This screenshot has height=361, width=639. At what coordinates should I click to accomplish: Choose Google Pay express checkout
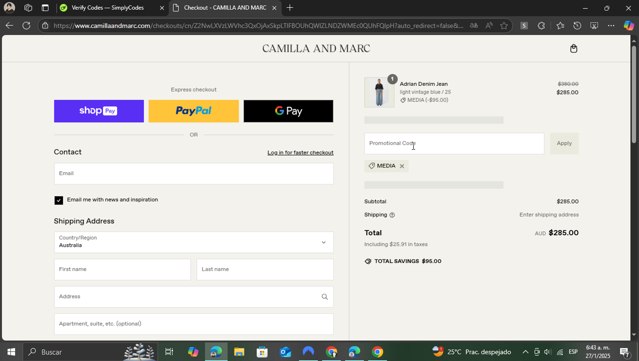[x=288, y=111]
